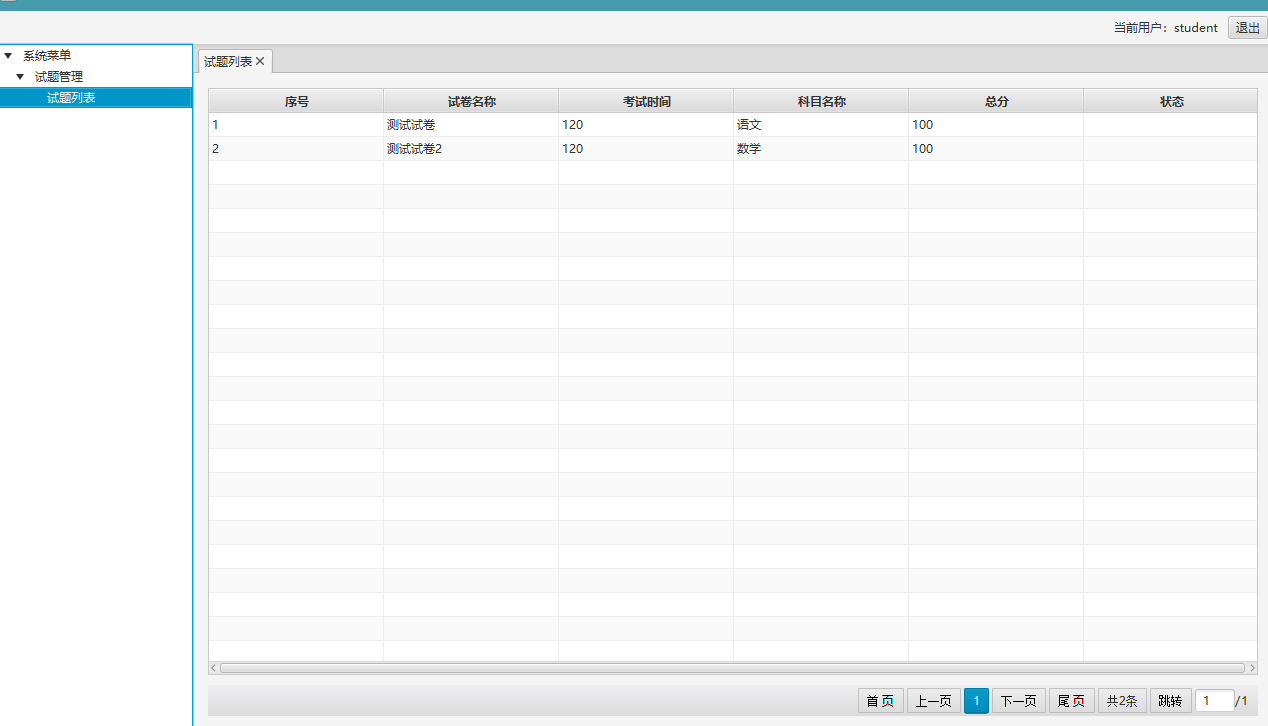The height and width of the screenshot is (726, 1268).
Task: Sort by the 科目名称 column header
Action: click(821, 102)
